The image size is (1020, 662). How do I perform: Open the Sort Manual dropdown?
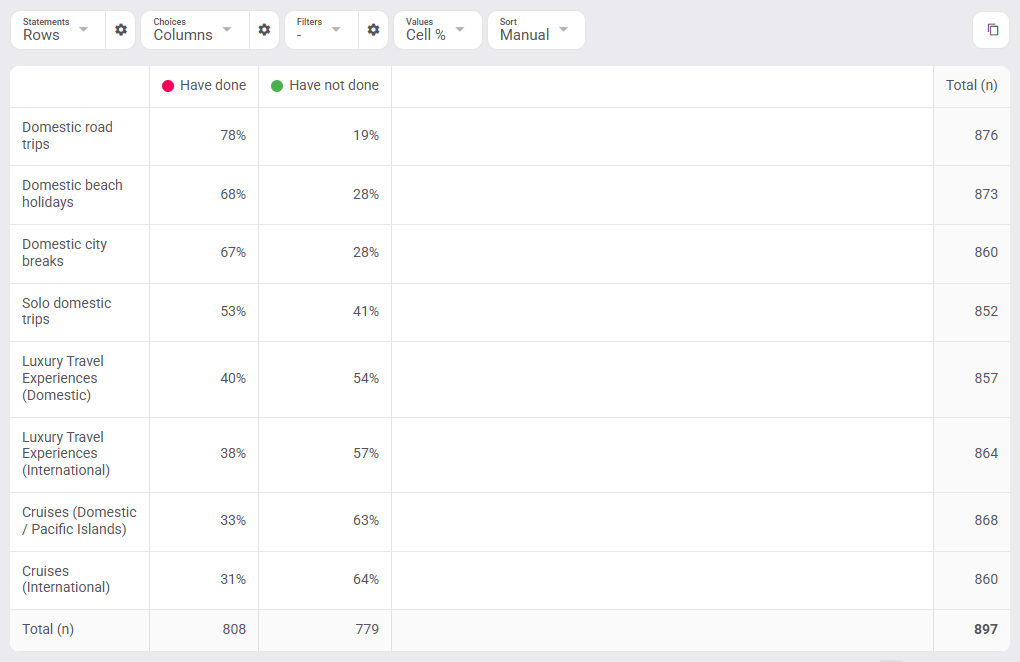click(x=536, y=30)
